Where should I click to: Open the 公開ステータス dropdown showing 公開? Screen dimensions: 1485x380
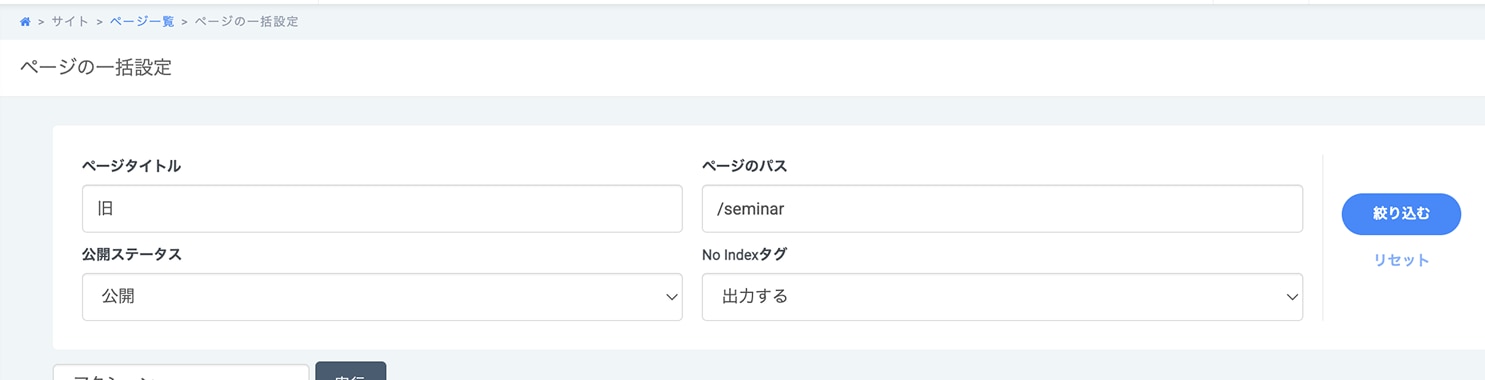382,297
